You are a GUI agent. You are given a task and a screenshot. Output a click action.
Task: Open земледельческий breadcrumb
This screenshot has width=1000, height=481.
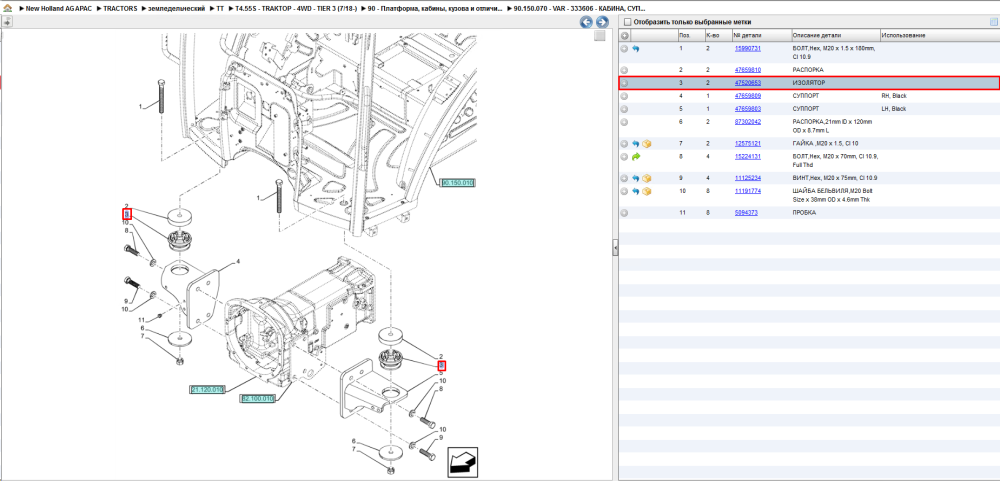tap(176, 9)
